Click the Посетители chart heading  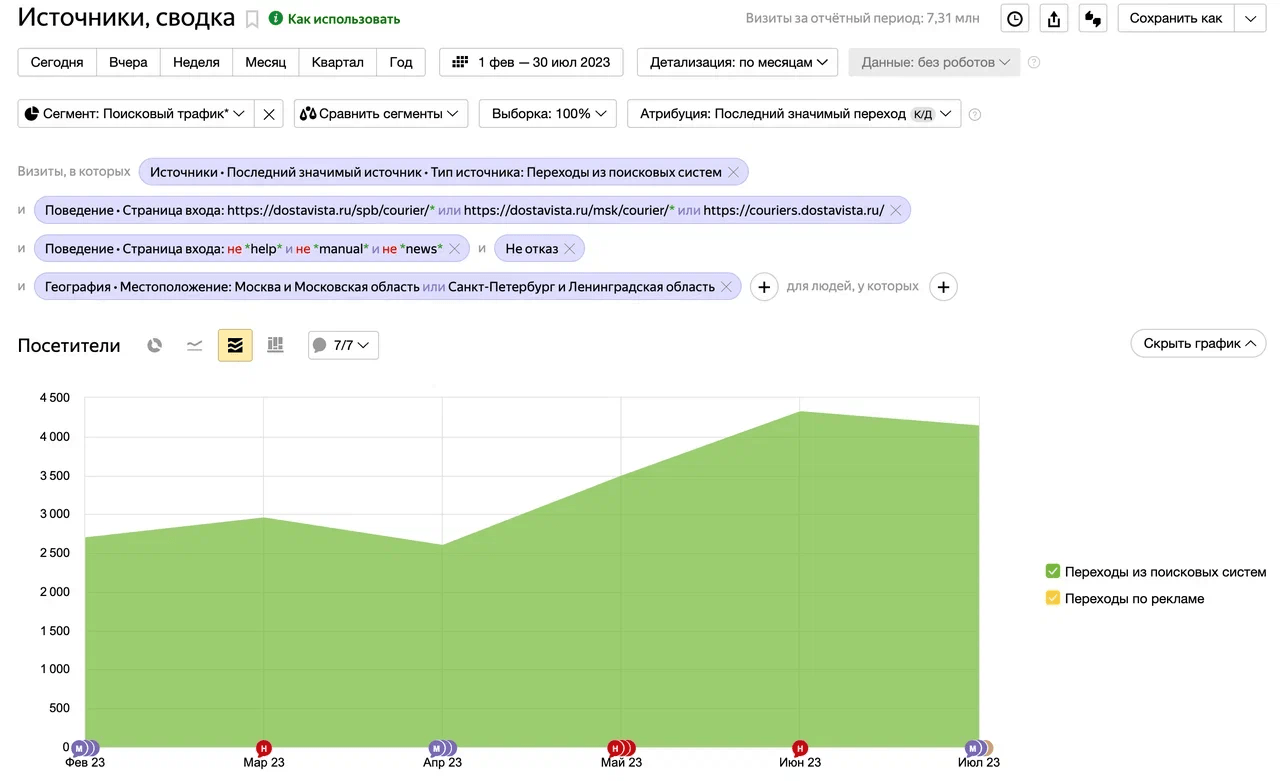[69, 345]
